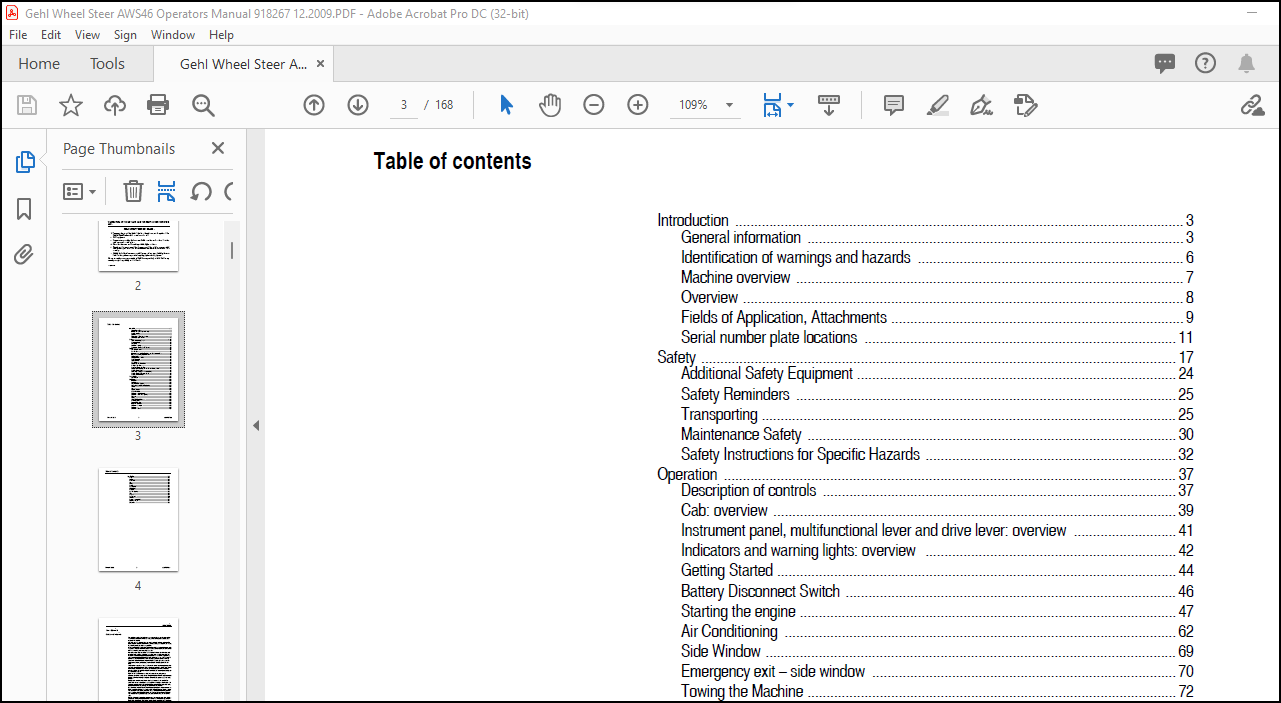Activate the Hand pan tool
The width and height of the screenshot is (1281, 703).
pos(550,105)
